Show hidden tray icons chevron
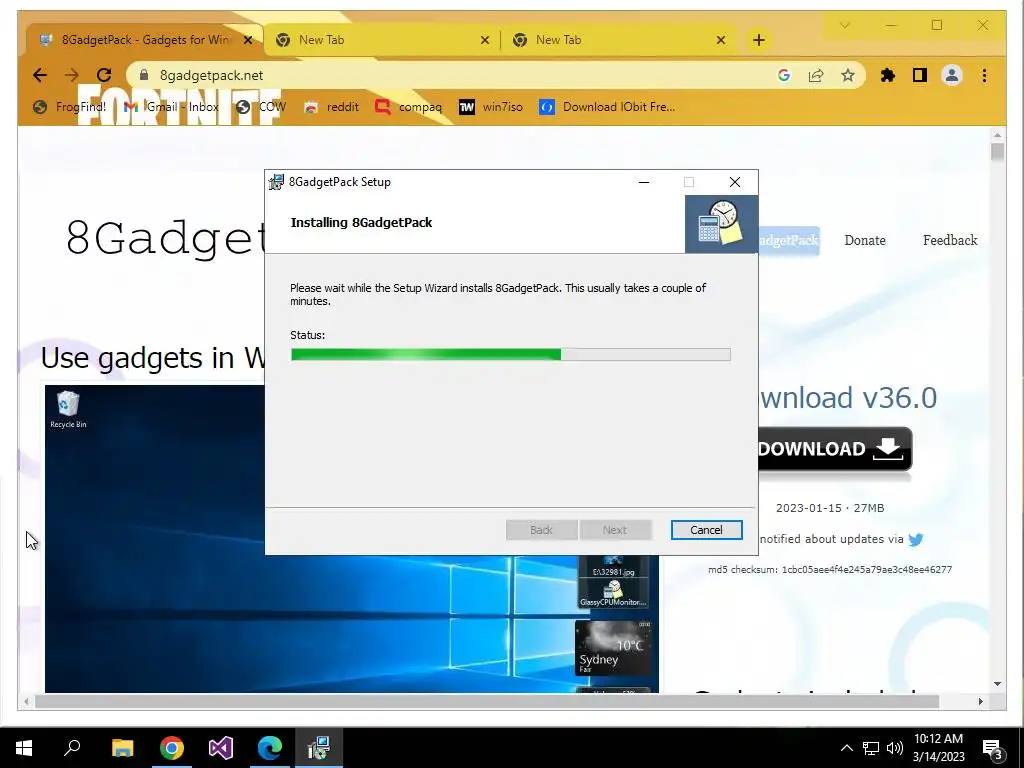Screen dimensions: 1024x768 tap(846, 748)
